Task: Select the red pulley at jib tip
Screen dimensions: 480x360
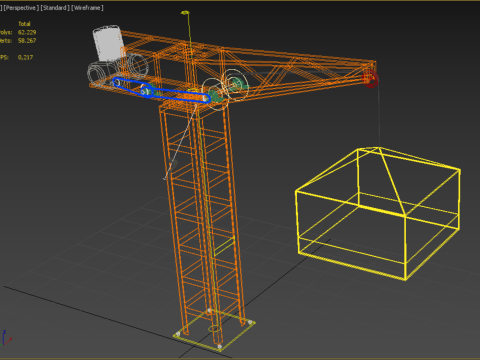Action: coord(370,79)
